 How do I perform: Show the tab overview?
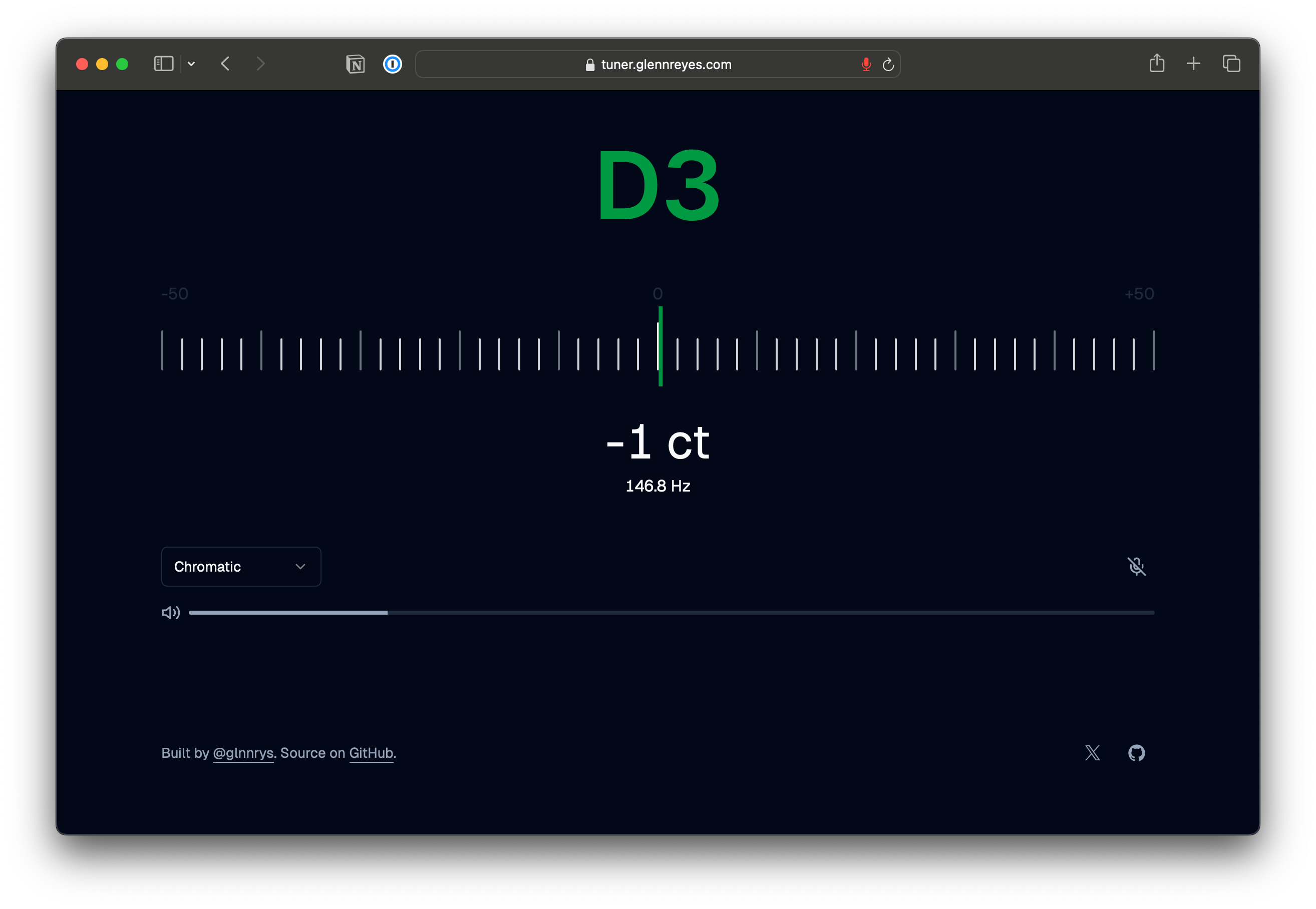pyautogui.click(x=1231, y=63)
